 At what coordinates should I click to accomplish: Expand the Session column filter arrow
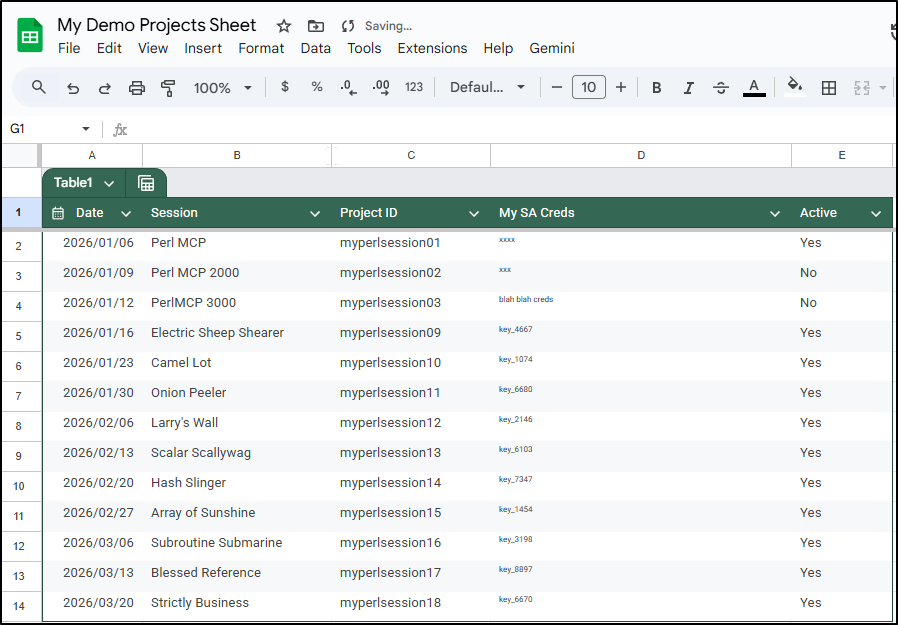coord(315,213)
